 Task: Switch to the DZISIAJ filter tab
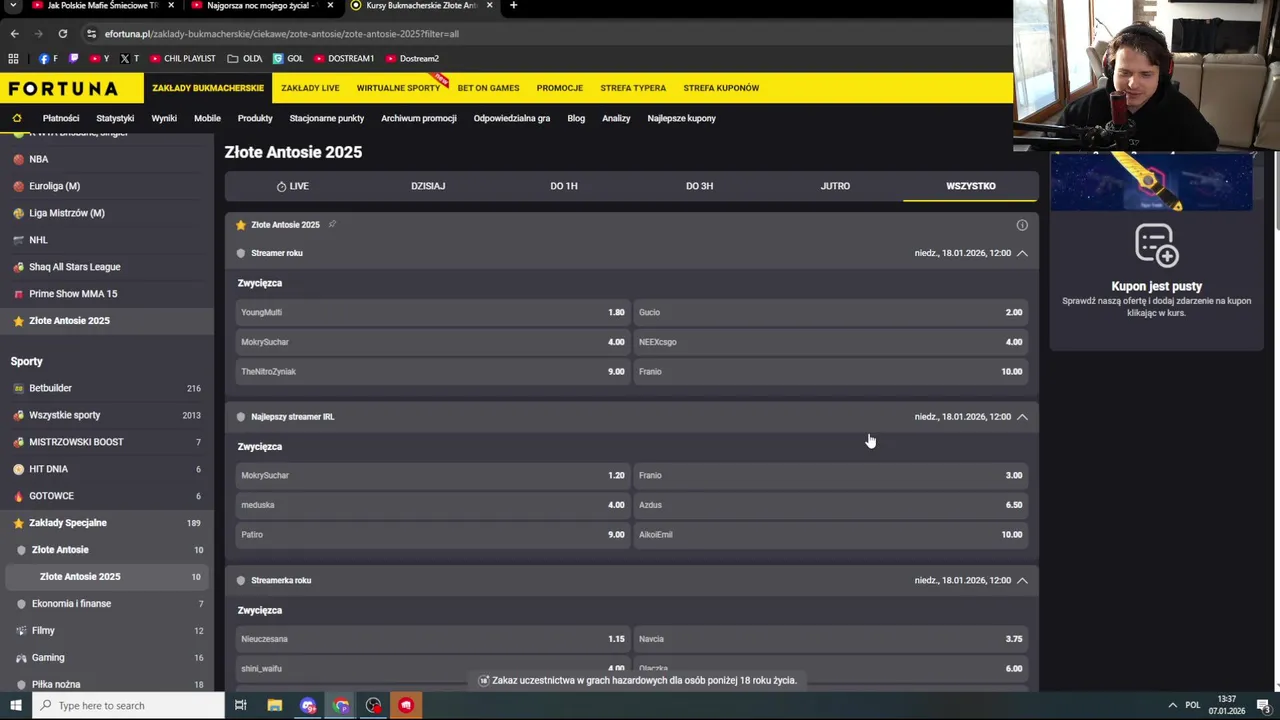pyautogui.click(x=428, y=186)
